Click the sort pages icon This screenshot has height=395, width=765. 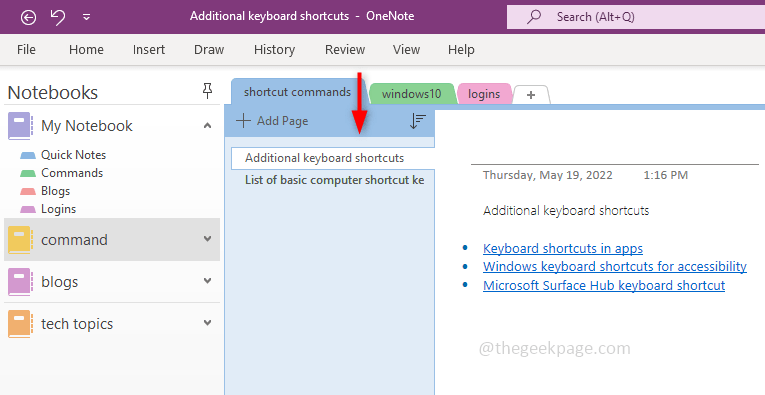417,120
